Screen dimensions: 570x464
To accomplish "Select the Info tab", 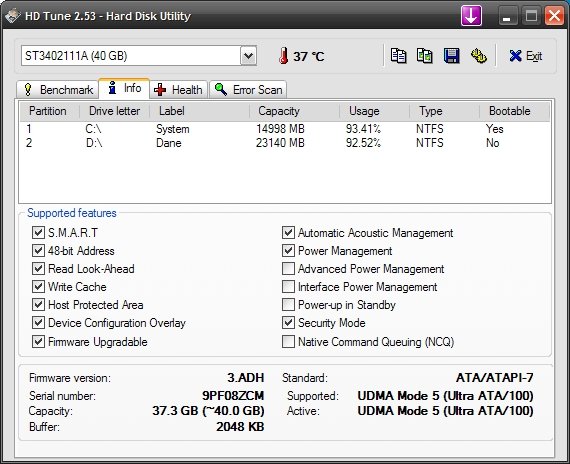I will [124, 88].
